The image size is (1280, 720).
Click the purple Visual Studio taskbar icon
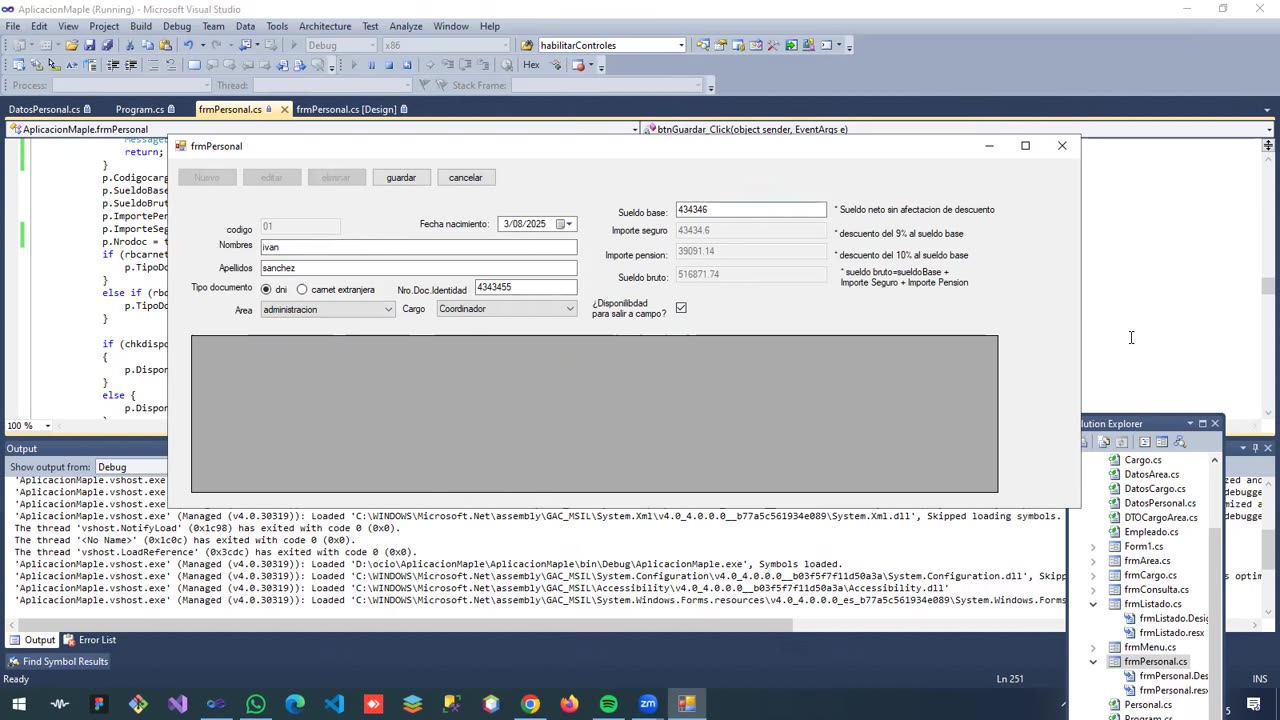click(177, 704)
